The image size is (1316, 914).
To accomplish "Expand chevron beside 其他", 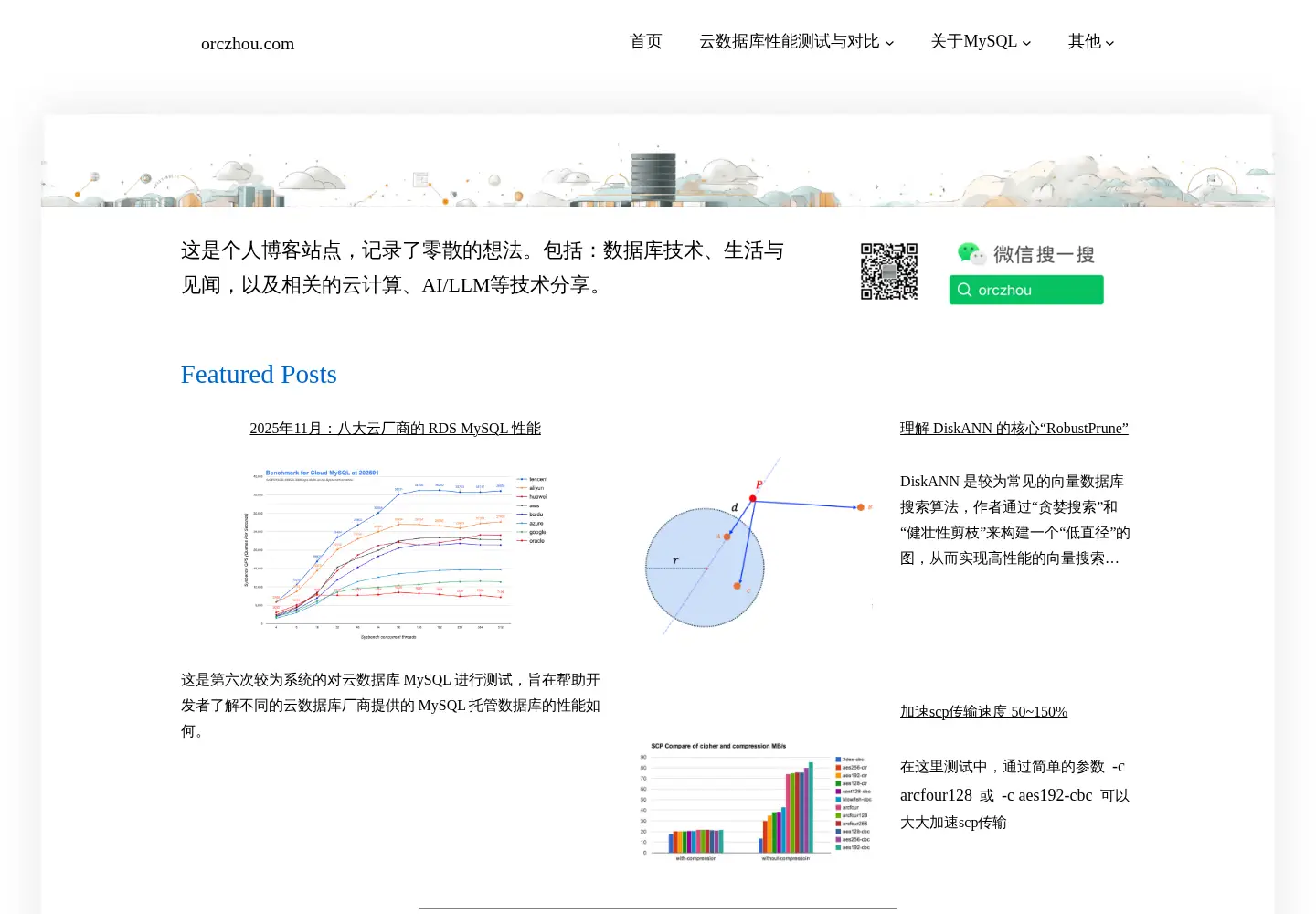I will (1109, 43).
